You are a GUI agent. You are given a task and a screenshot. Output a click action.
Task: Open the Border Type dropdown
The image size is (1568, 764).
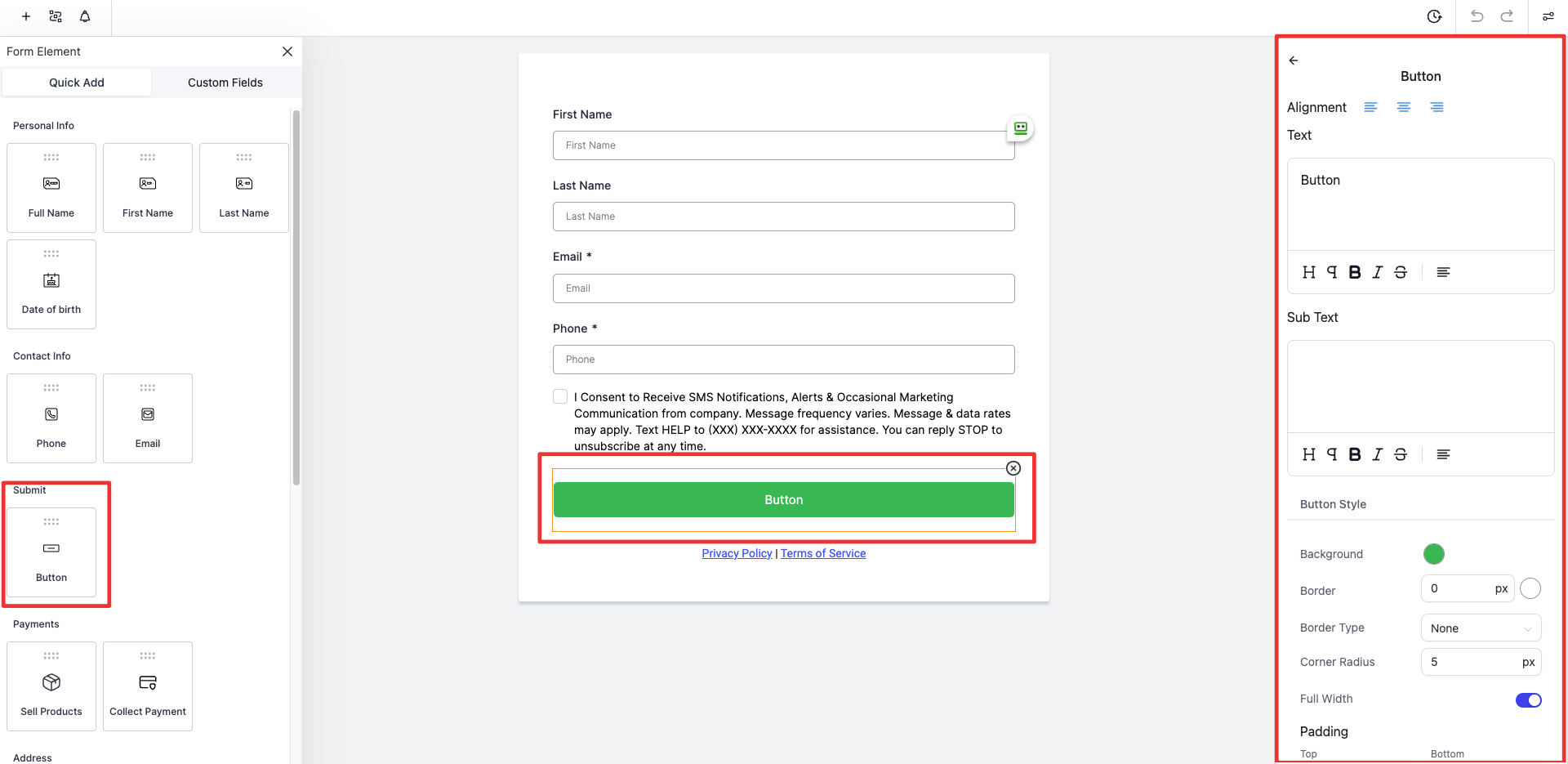[1481, 628]
